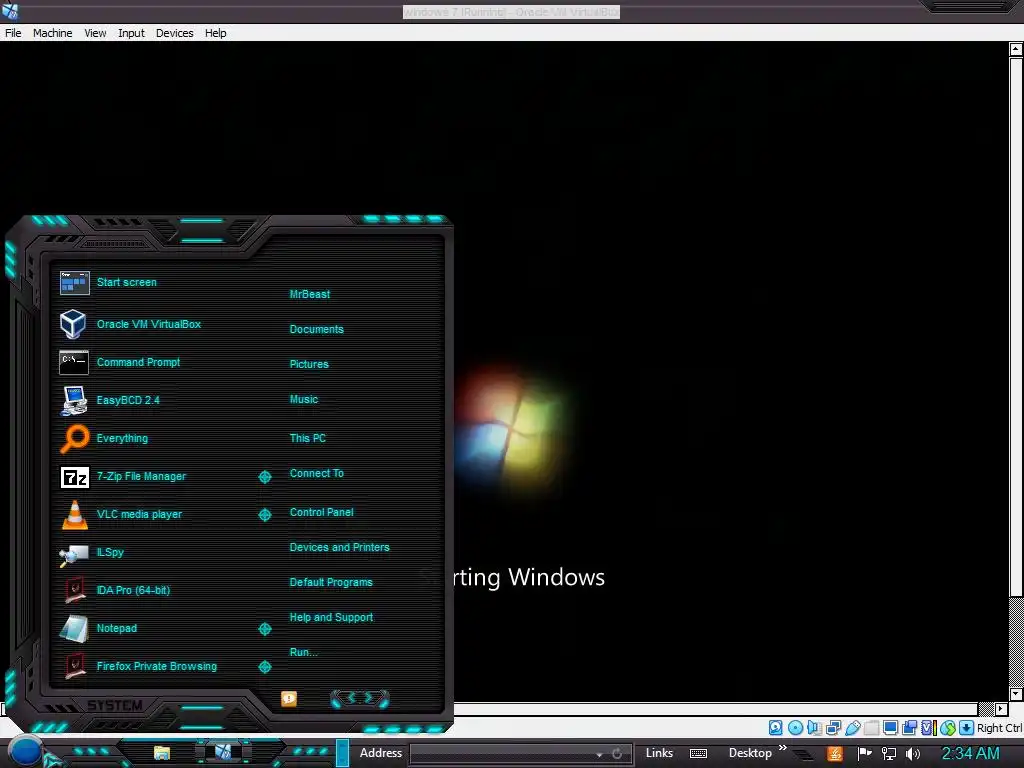Click the 2:34 AM clock
Image resolution: width=1024 pixels, height=768 pixels.
pos(970,754)
